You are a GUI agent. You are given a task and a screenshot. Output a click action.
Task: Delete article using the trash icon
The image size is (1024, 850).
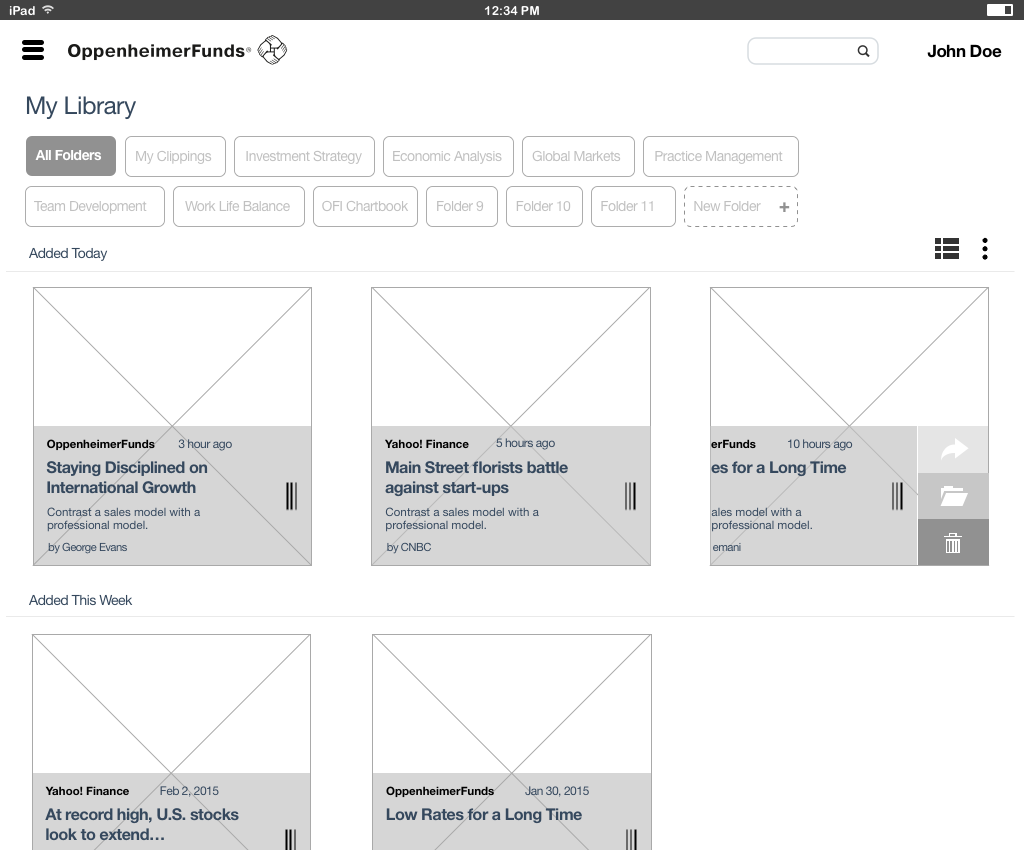953,543
